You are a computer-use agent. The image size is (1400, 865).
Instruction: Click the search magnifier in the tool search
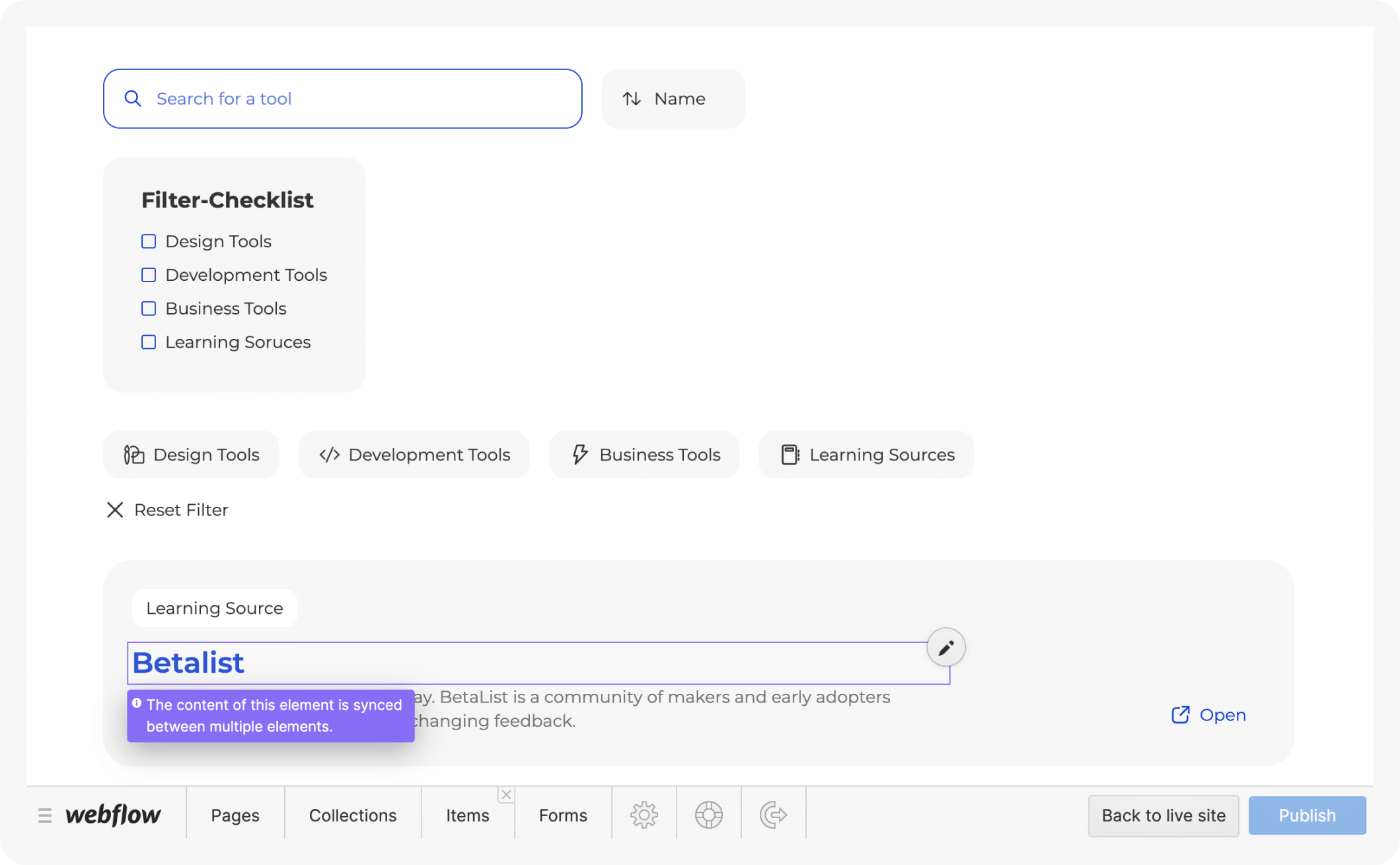(133, 98)
